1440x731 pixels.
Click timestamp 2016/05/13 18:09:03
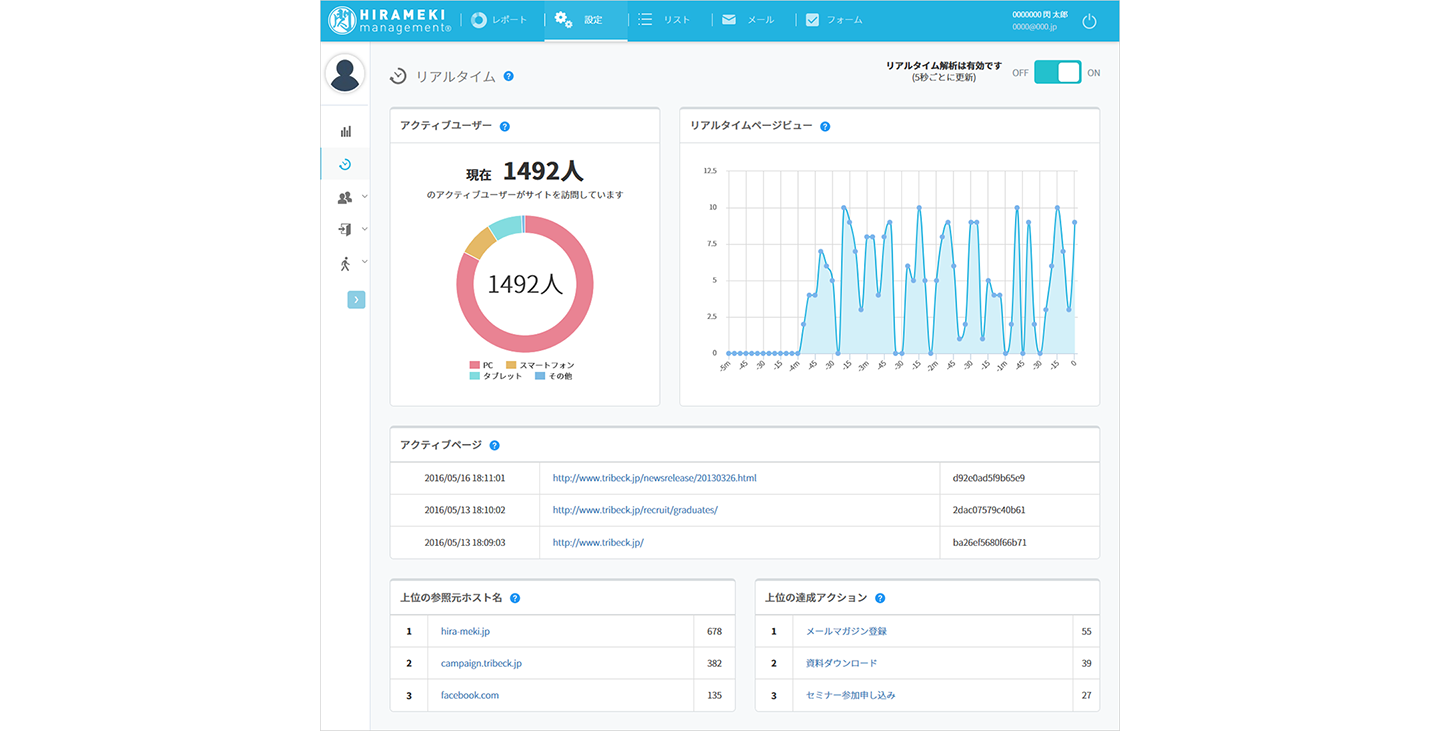(x=464, y=542)
